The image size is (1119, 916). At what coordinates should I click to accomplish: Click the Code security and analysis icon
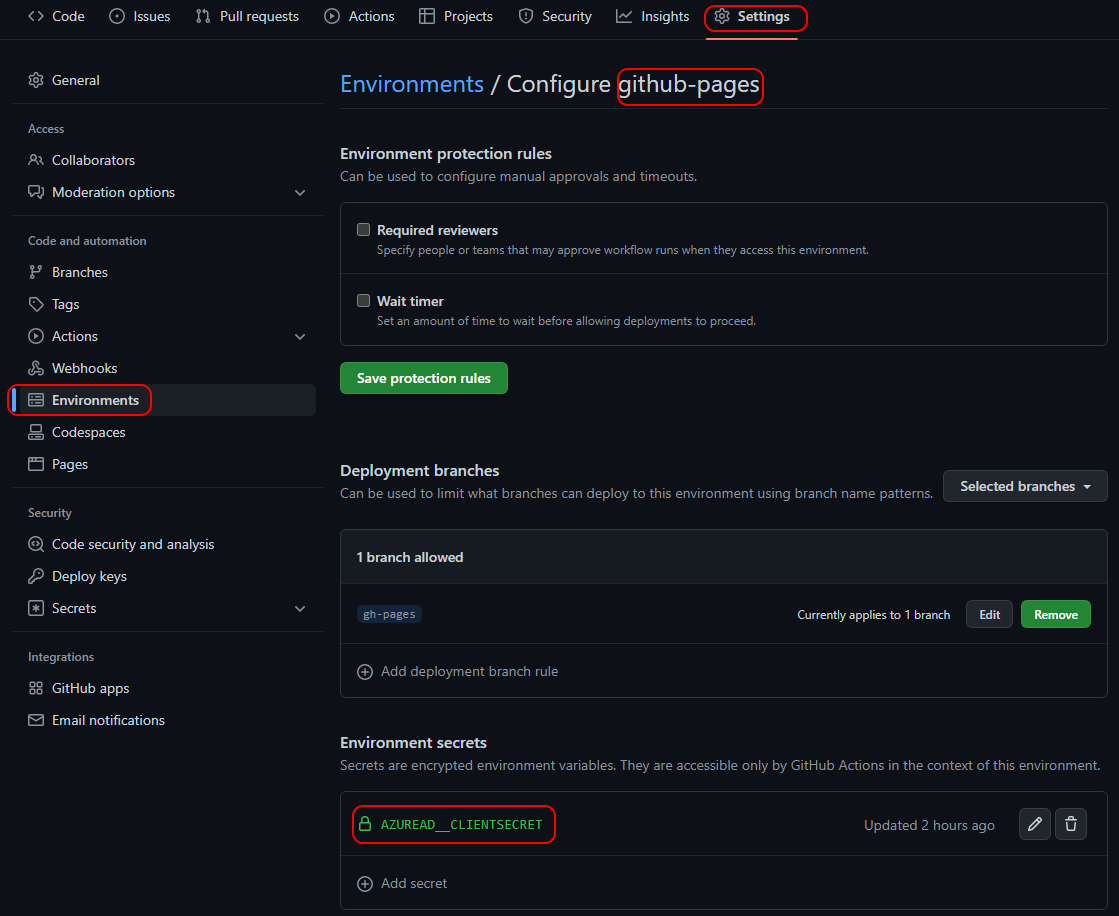tap(36, 544)
